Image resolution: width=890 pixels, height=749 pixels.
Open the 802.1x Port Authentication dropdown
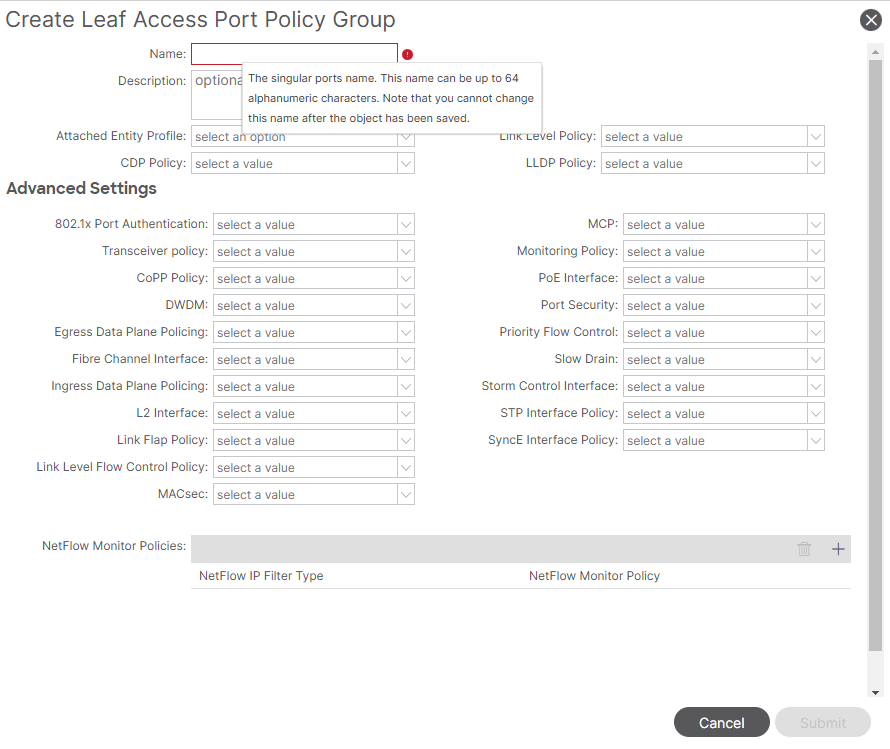point(313,225)
